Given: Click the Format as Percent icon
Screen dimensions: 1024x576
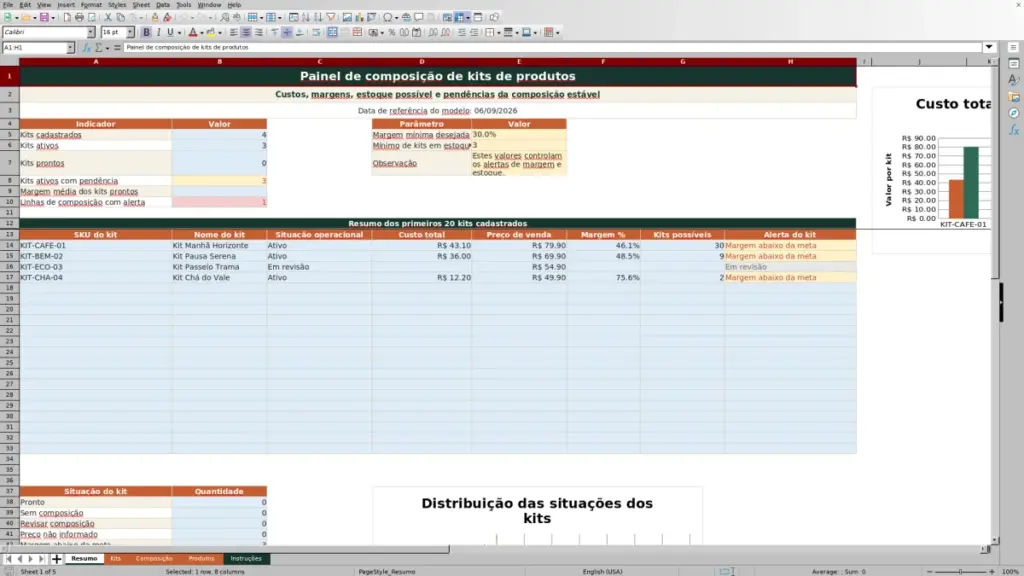Looking at the screenshot, I should (x=392, y=33).
